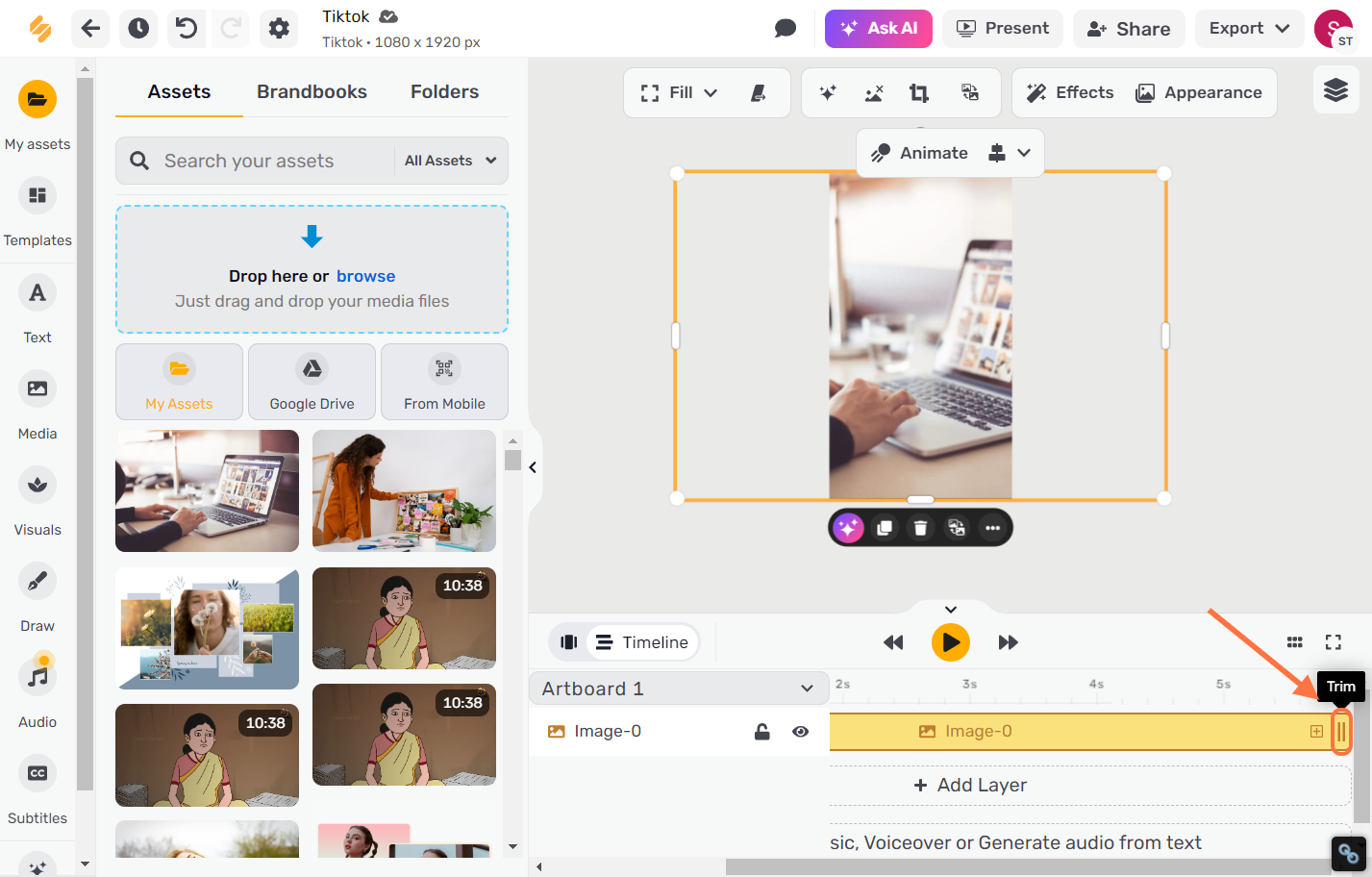Toggle lock on Image-0 layer
1372x877 pixels.
pos(761,732)
